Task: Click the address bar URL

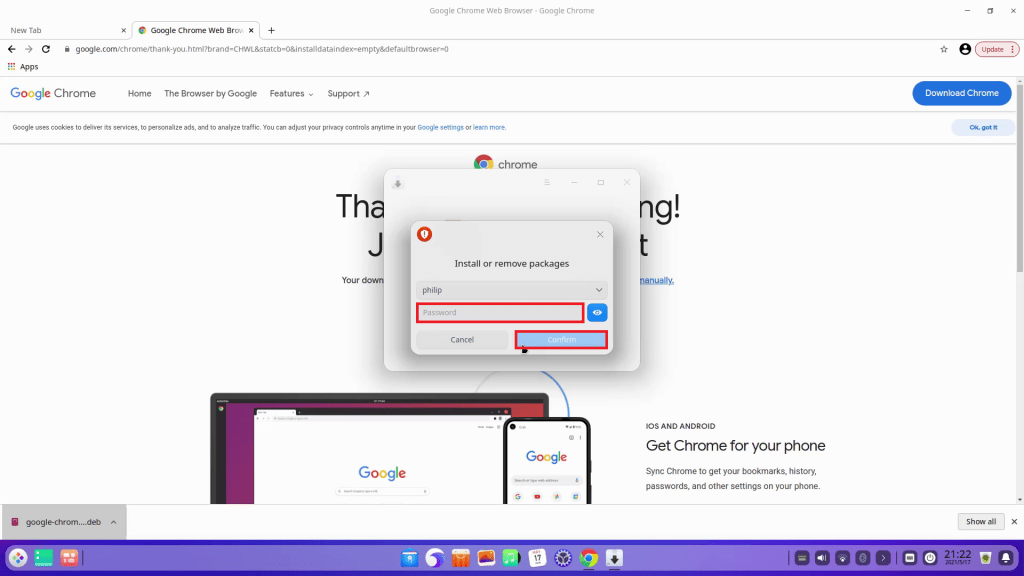Action: (x=262, y=49)
